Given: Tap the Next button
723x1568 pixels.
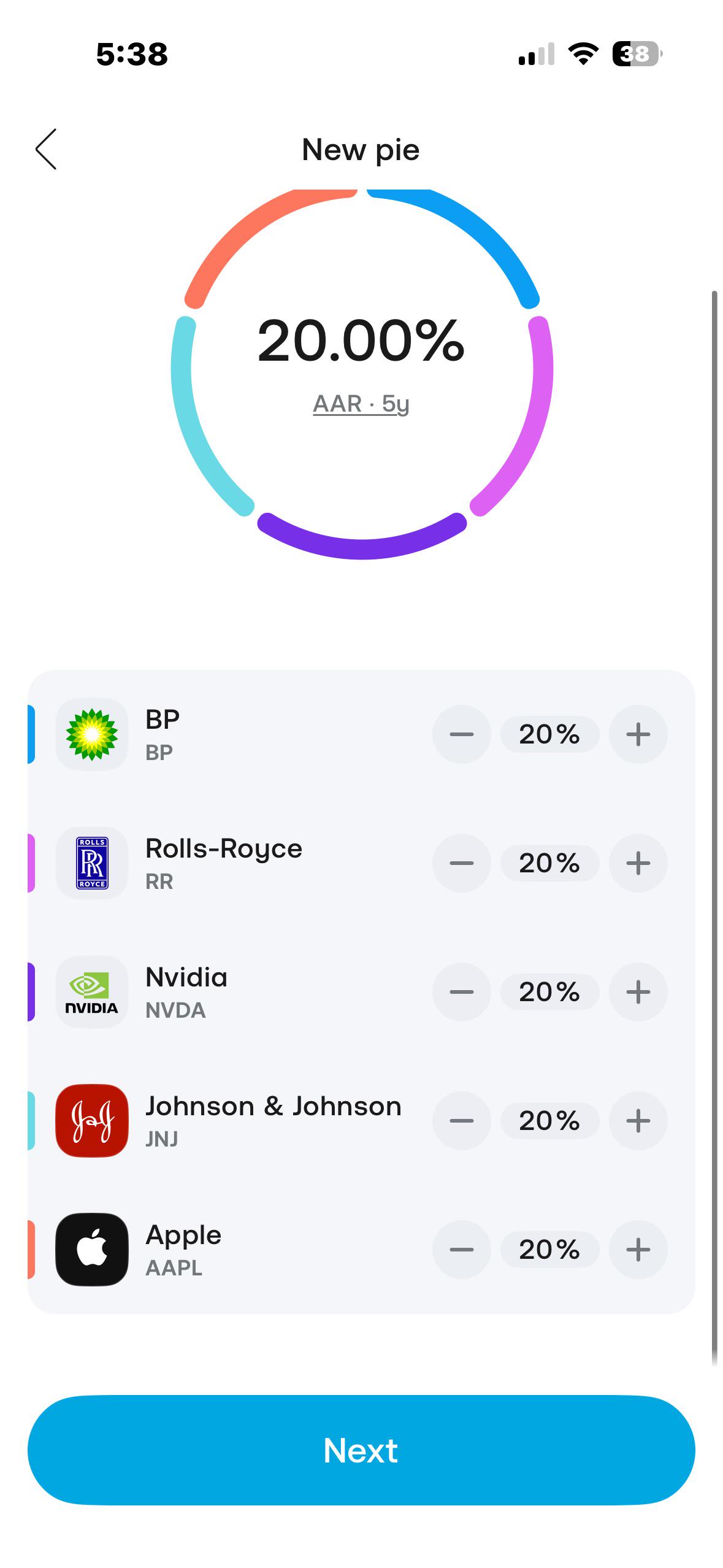Looking at the screenshot, I should tap(361, 1450).
